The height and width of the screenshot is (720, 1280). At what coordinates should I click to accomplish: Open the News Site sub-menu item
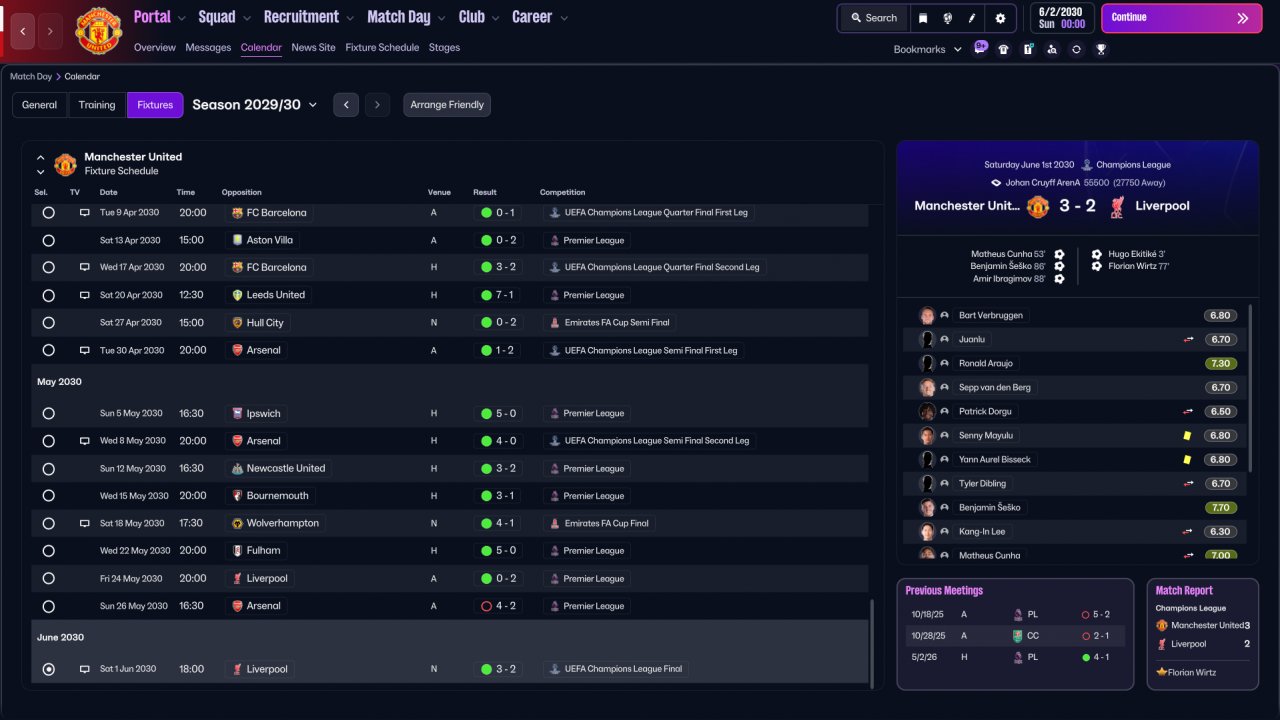[314, 47]
